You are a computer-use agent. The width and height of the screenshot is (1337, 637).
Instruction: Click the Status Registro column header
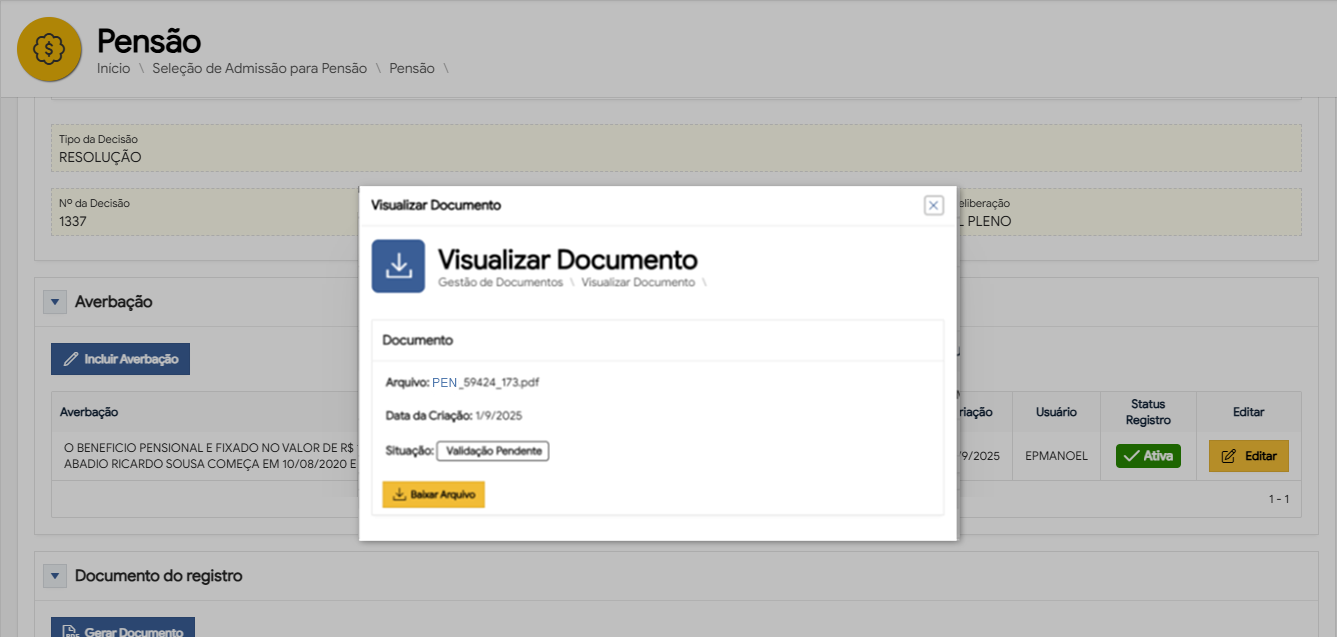pyautogui.click(x=1148, y=412)
